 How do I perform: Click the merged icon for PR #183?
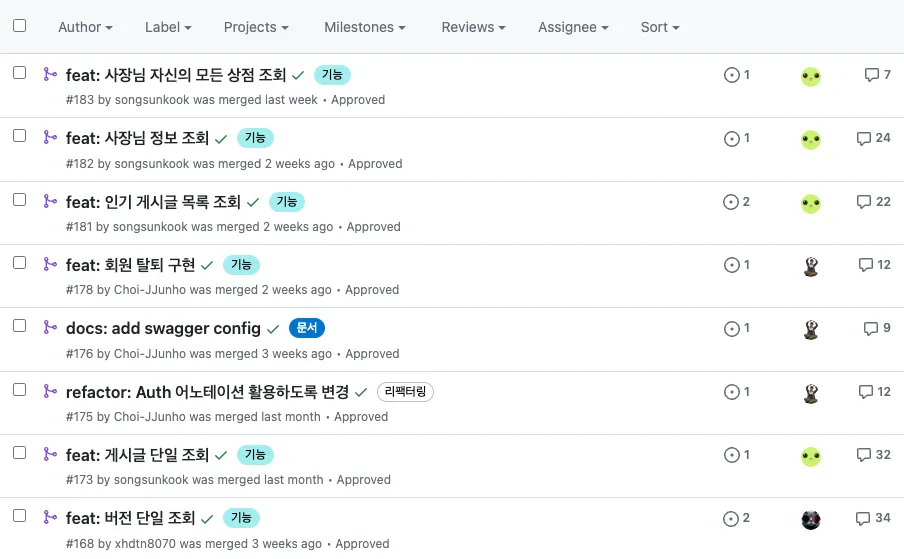(49, 74)
